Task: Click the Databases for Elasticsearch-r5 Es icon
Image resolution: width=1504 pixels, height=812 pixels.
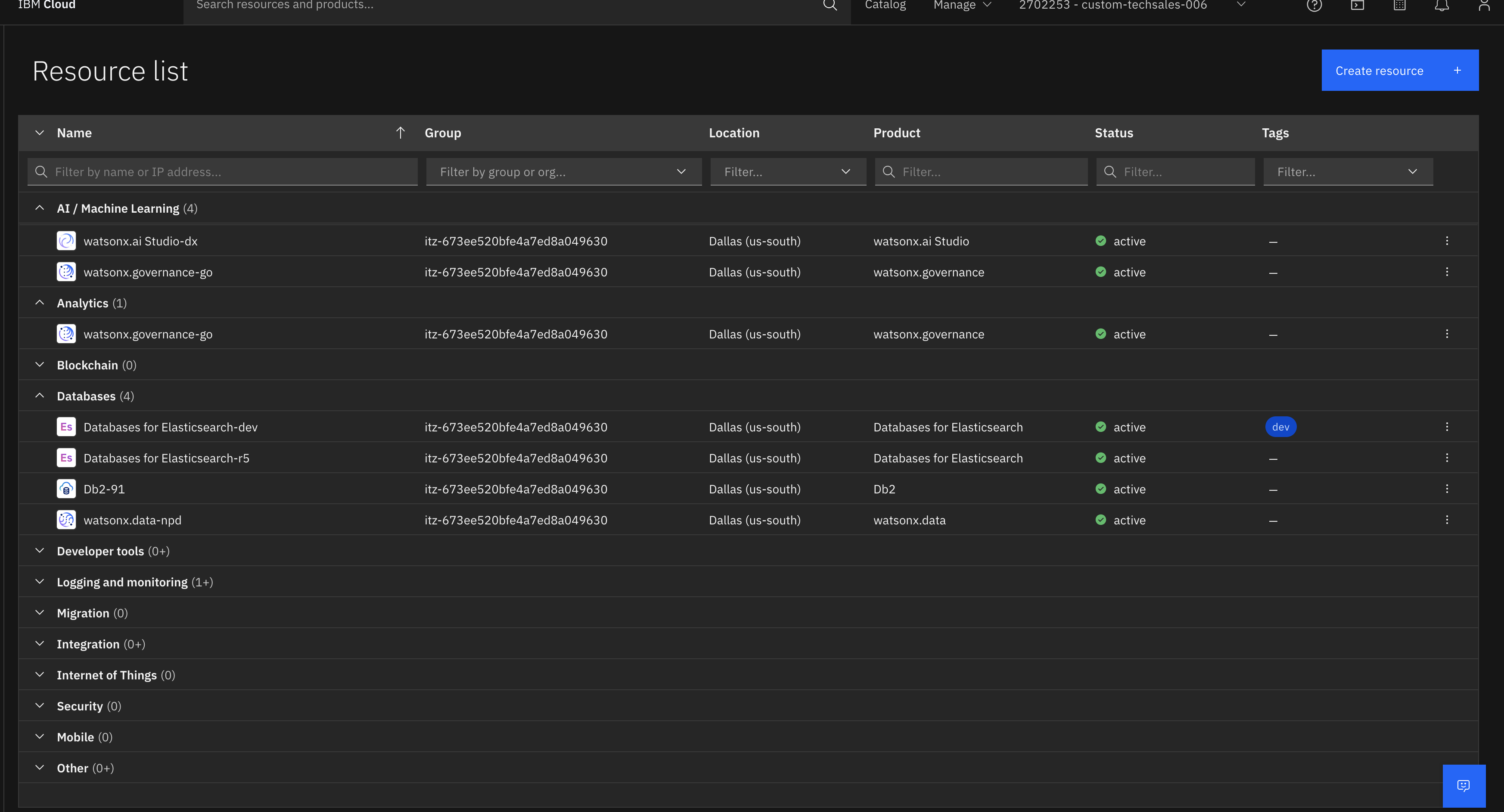Action: pyautogui.click(x=66, y=458)
